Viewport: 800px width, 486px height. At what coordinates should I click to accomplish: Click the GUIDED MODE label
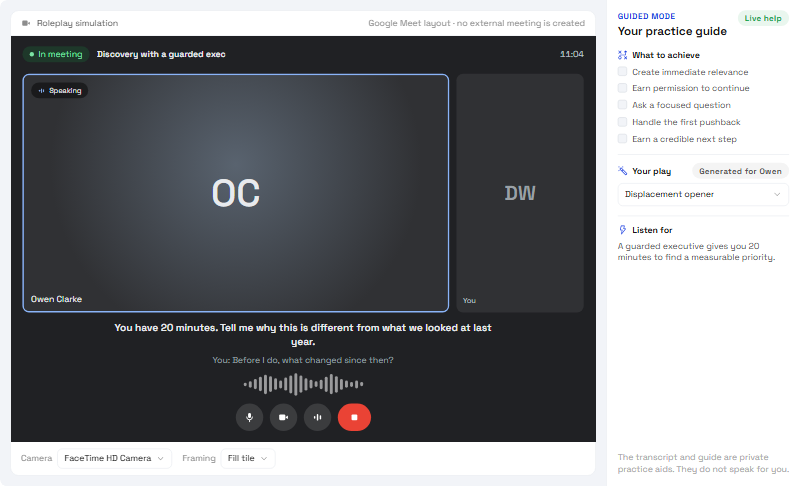tap(646, 16)
